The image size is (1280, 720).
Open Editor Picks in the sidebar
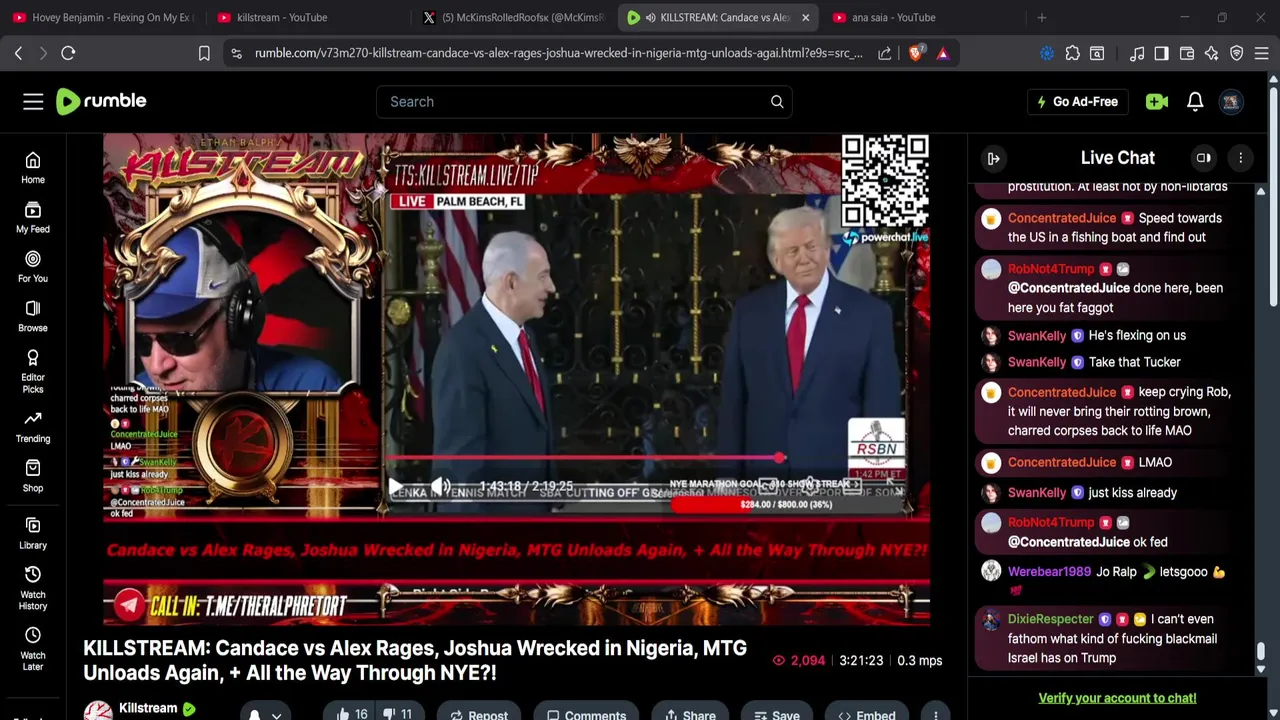[x=33, y=371]
